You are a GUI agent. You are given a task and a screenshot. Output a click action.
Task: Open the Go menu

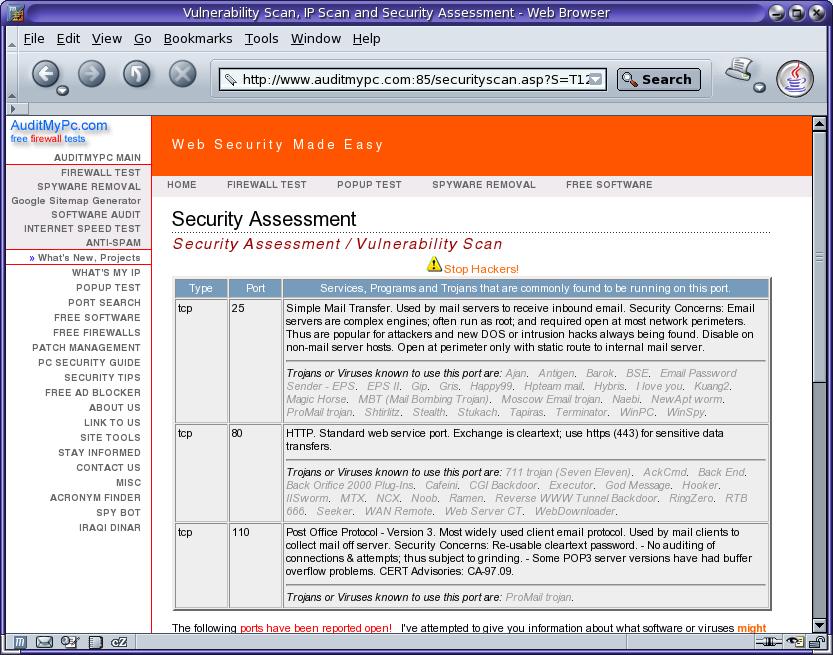click(142, 39)
